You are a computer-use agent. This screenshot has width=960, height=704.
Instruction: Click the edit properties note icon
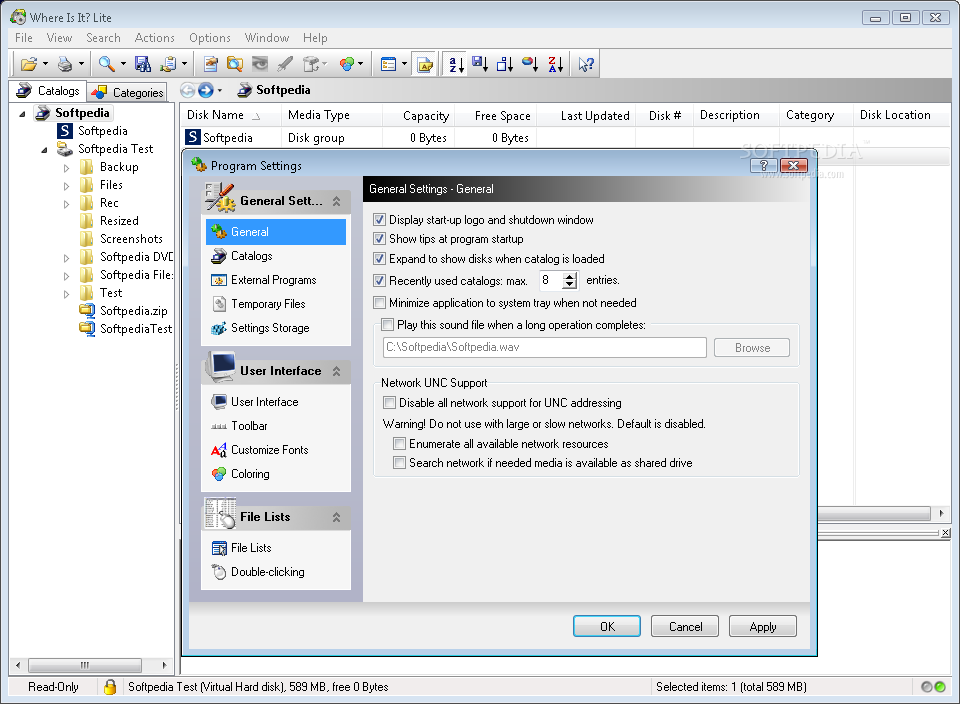211,64
